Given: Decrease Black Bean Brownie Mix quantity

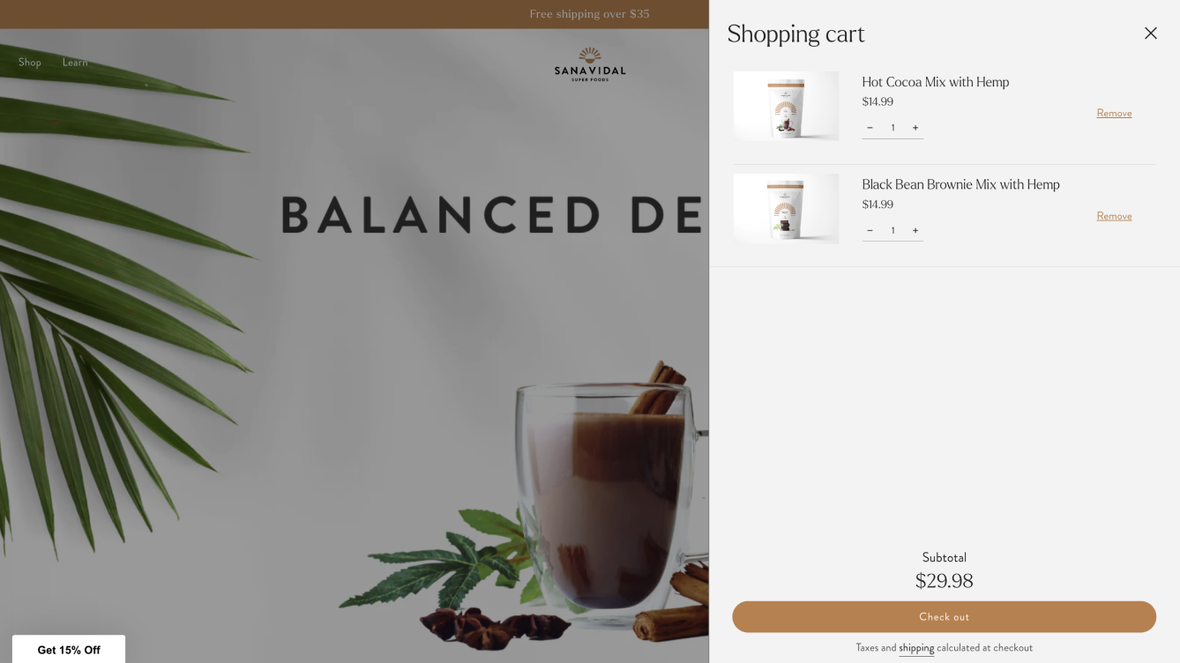Looking at the screenshot, I should point(870,230).
